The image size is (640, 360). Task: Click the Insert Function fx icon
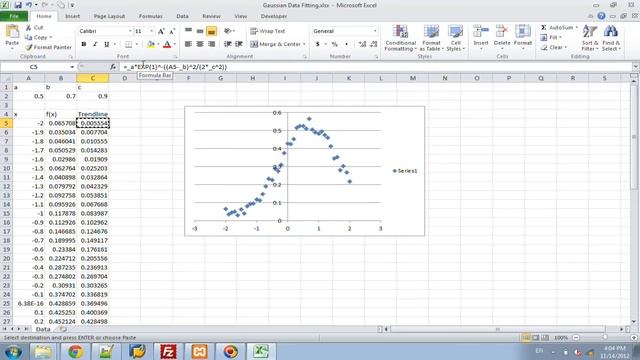click(x=113, y=67)
